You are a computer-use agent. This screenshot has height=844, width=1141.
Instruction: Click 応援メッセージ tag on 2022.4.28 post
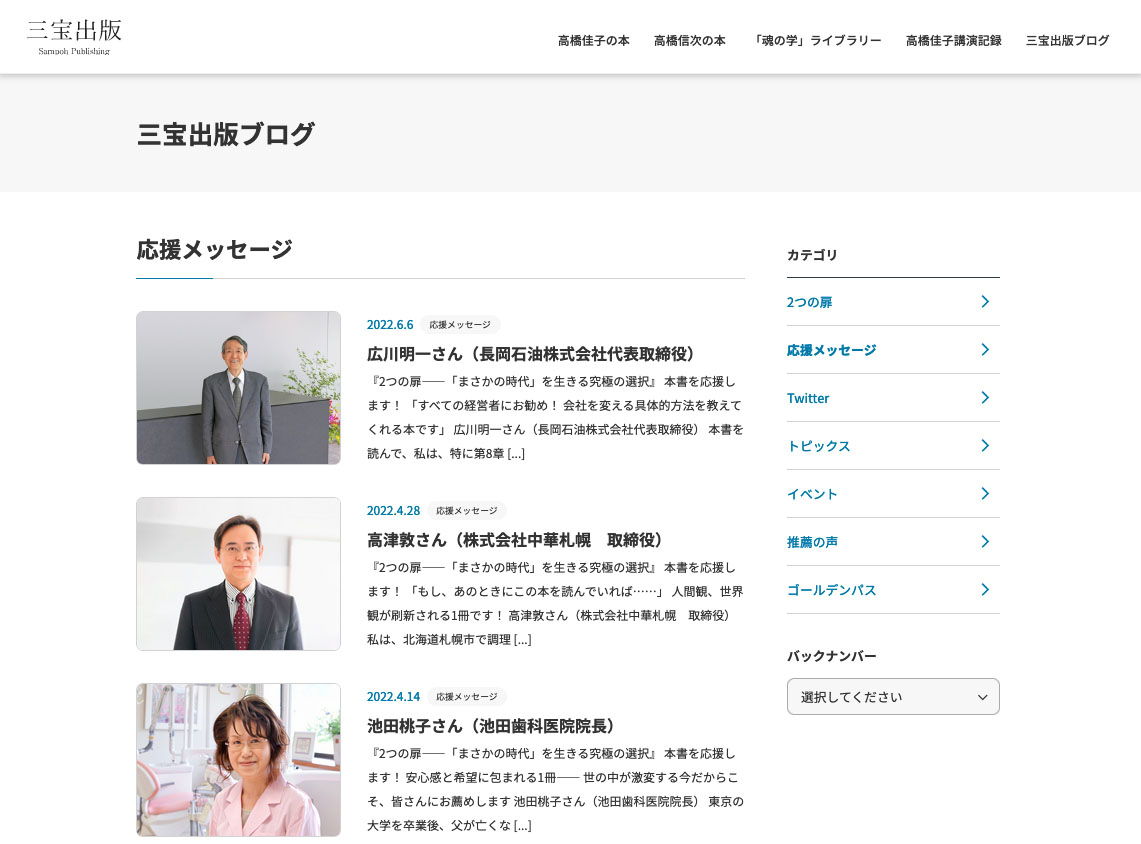466,511
